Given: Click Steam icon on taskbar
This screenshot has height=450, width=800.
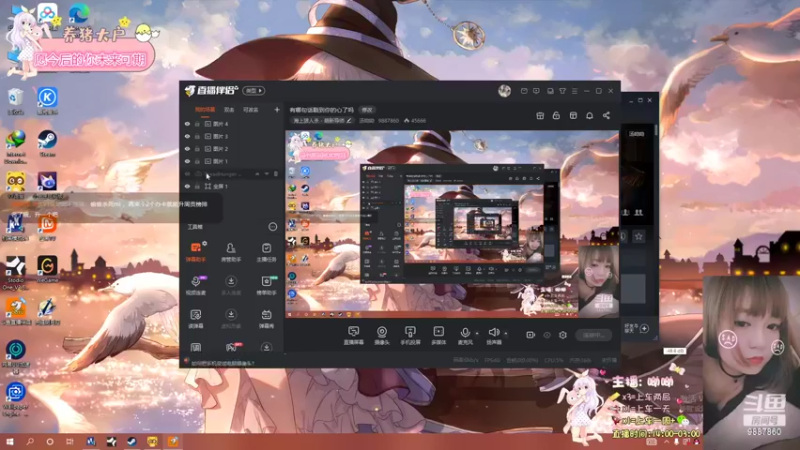Looking at the screenshot, I should [132, 441].
